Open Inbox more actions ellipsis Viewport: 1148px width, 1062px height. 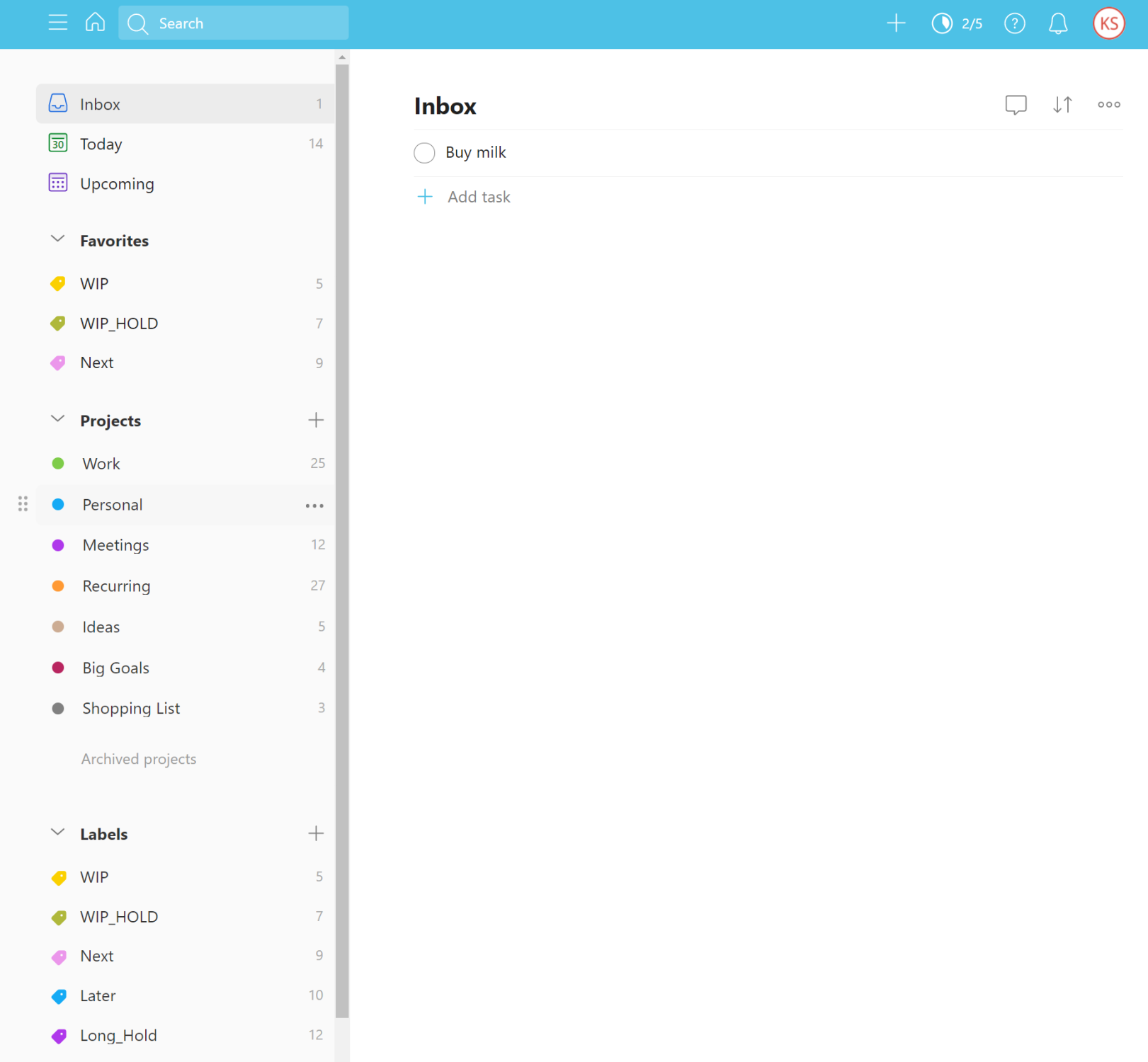tap(1109, 105)
